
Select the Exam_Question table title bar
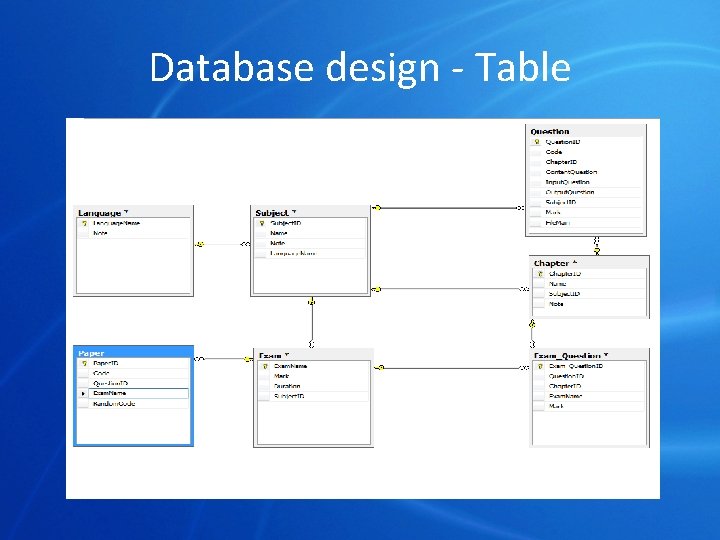point(590,355)
